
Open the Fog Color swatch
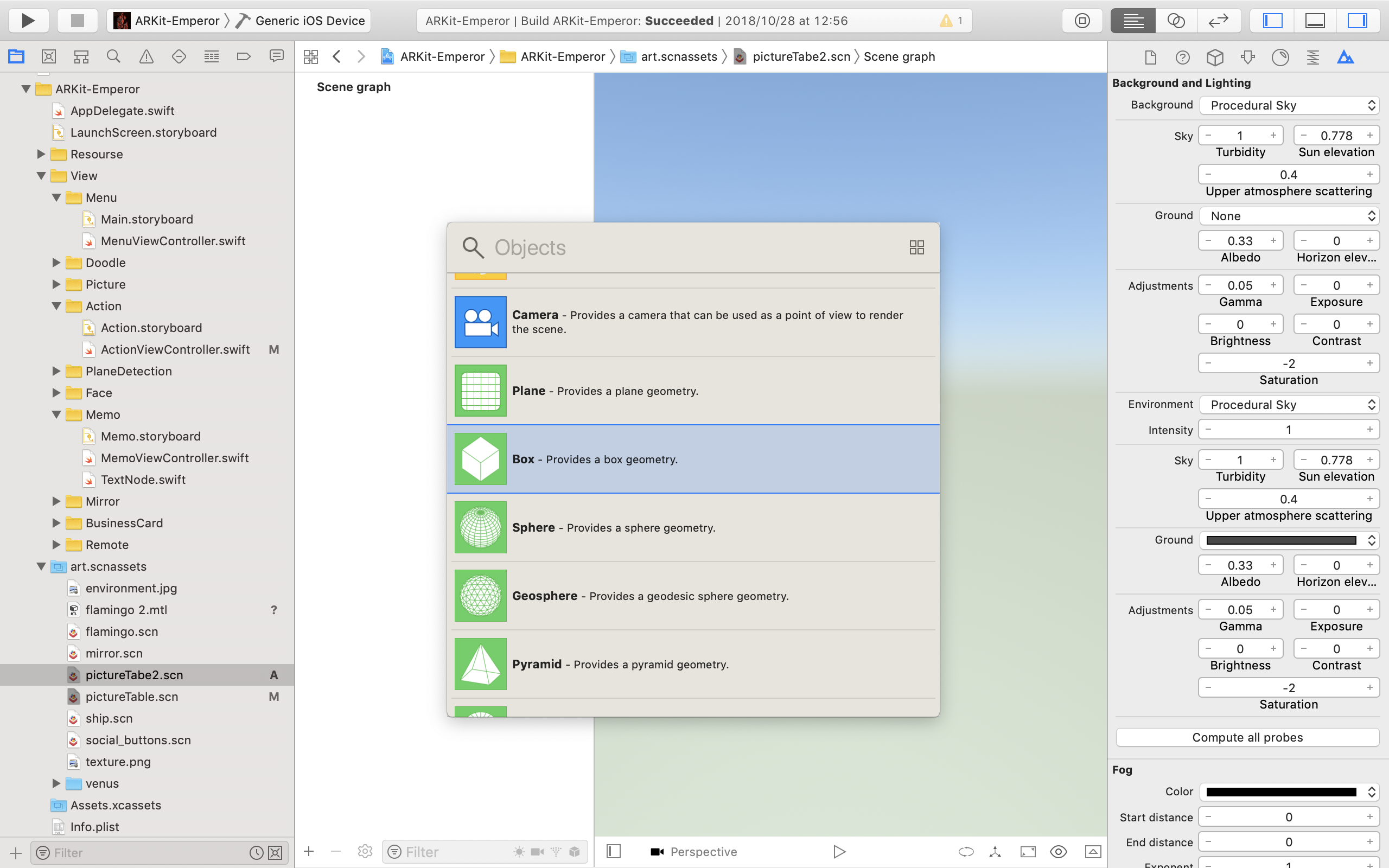point(1281,792)
